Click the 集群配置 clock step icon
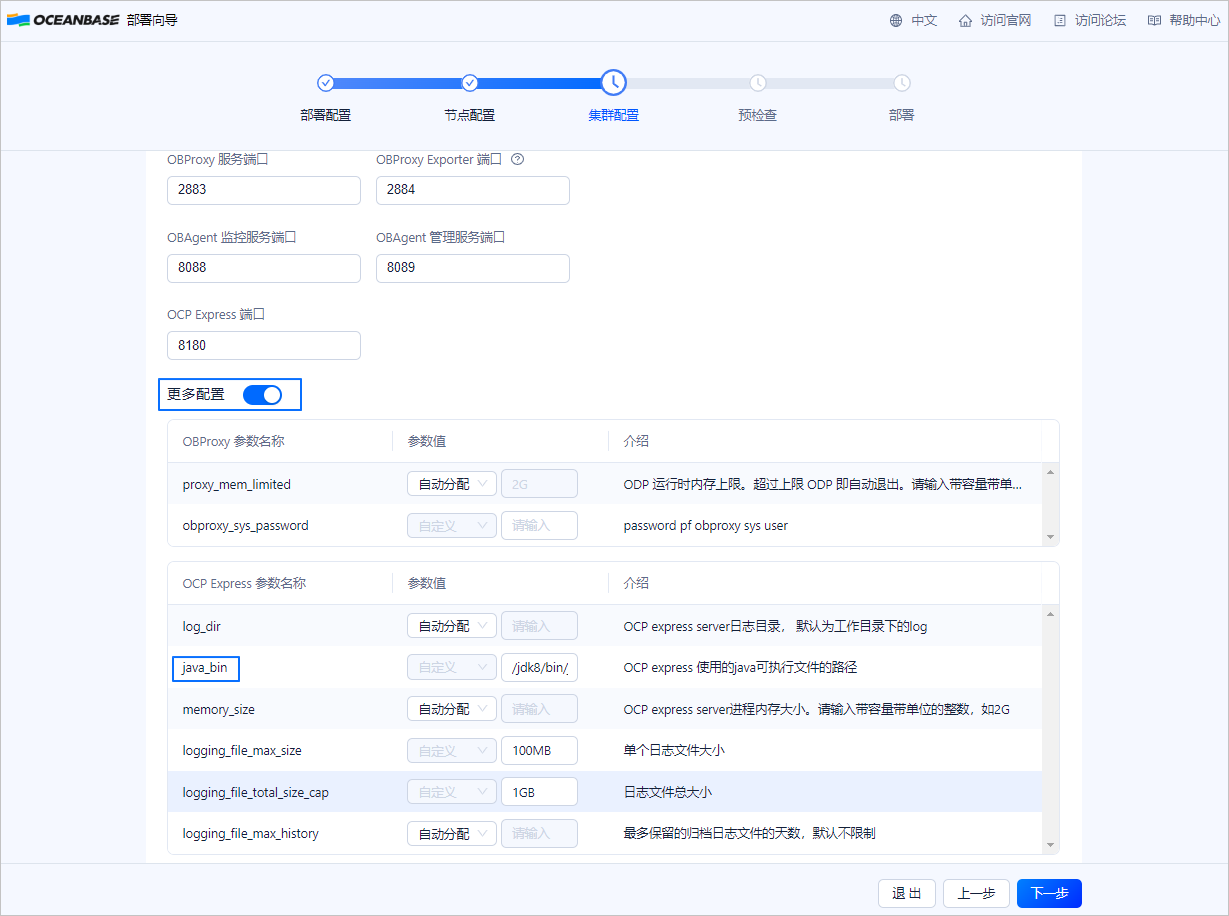 coord(613,83)
